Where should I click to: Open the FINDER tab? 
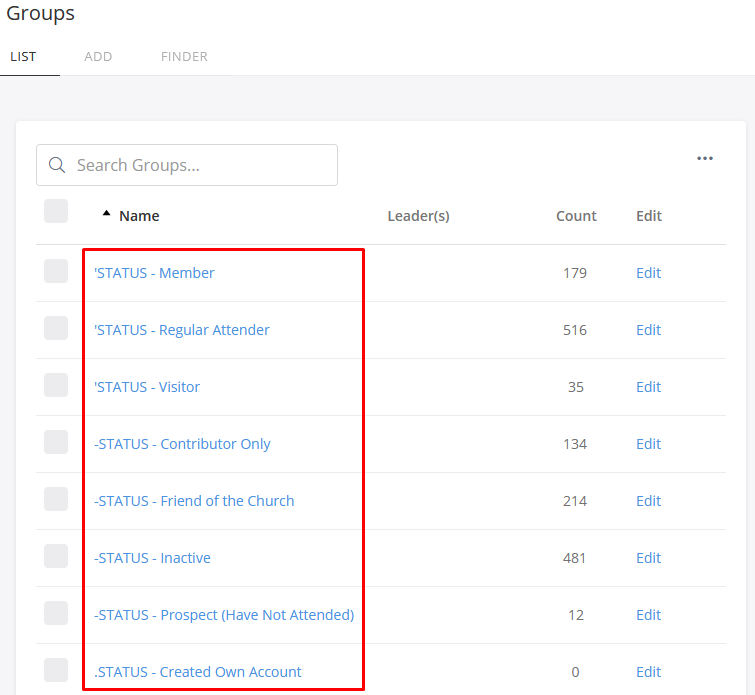184,57
